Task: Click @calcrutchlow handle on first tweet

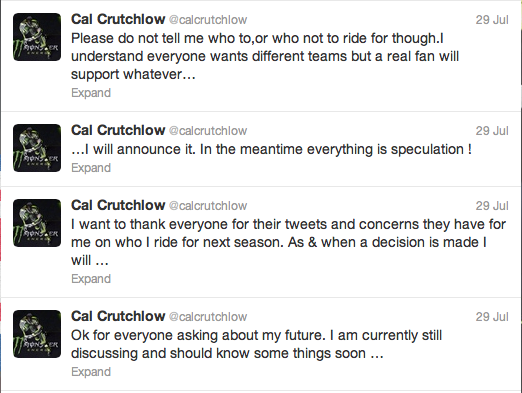Action: [208, 20]
